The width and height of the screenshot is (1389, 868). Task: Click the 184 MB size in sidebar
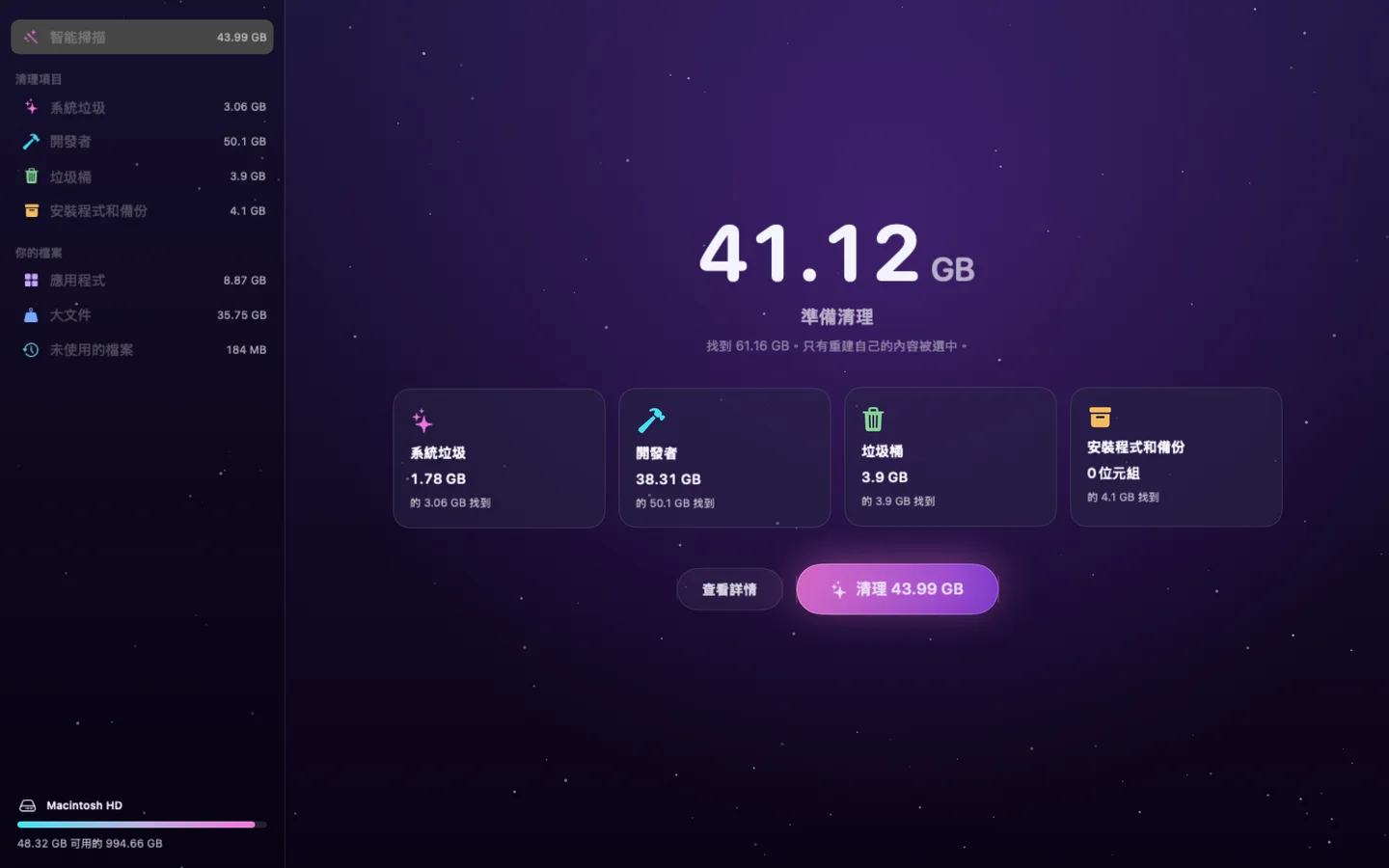pyautogui.click(x=246, y=350)
